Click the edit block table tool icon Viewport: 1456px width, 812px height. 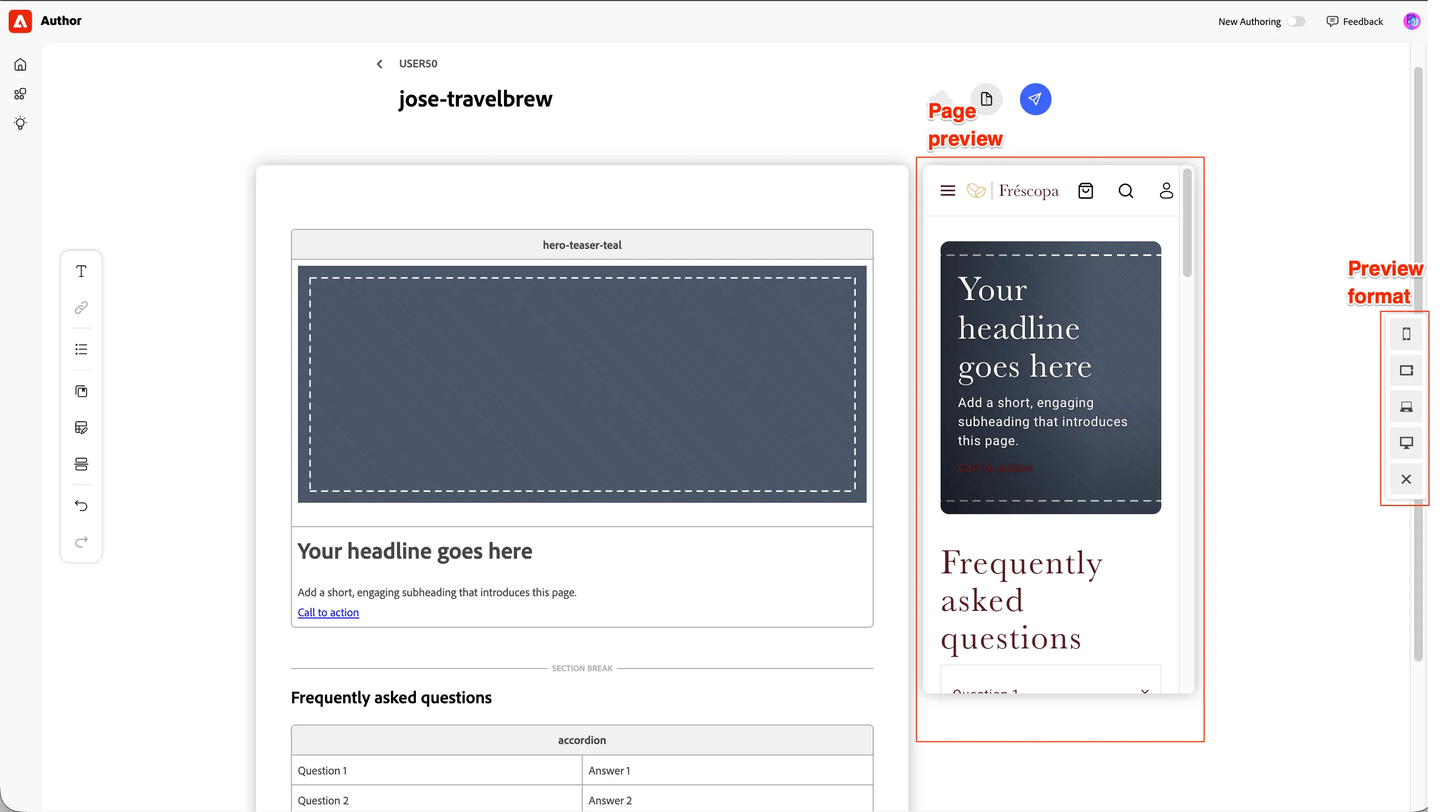[x=82, y=428]
